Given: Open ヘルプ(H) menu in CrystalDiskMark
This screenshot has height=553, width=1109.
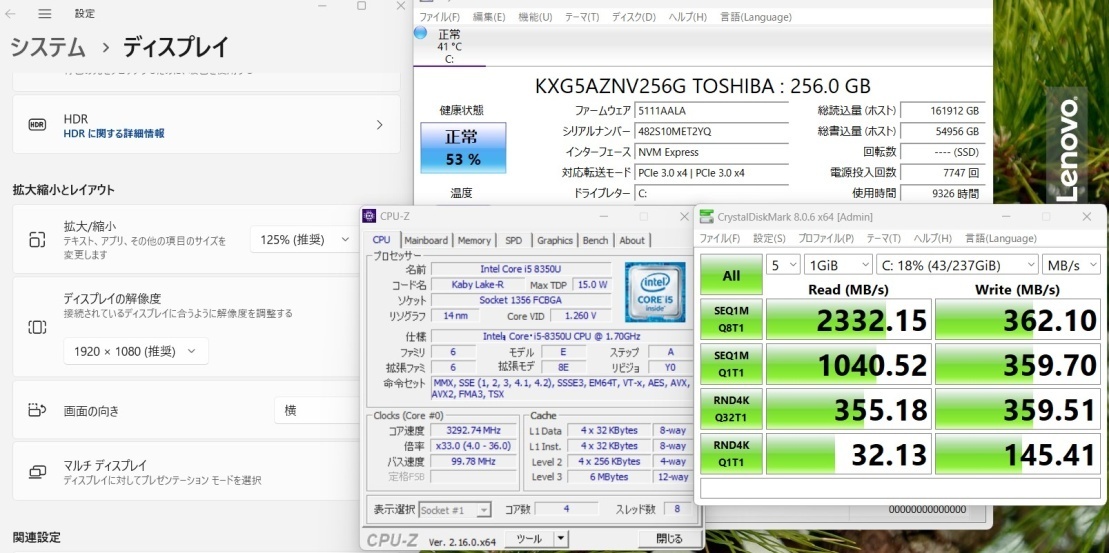Looking at the screenshot, I should (932, 238).
